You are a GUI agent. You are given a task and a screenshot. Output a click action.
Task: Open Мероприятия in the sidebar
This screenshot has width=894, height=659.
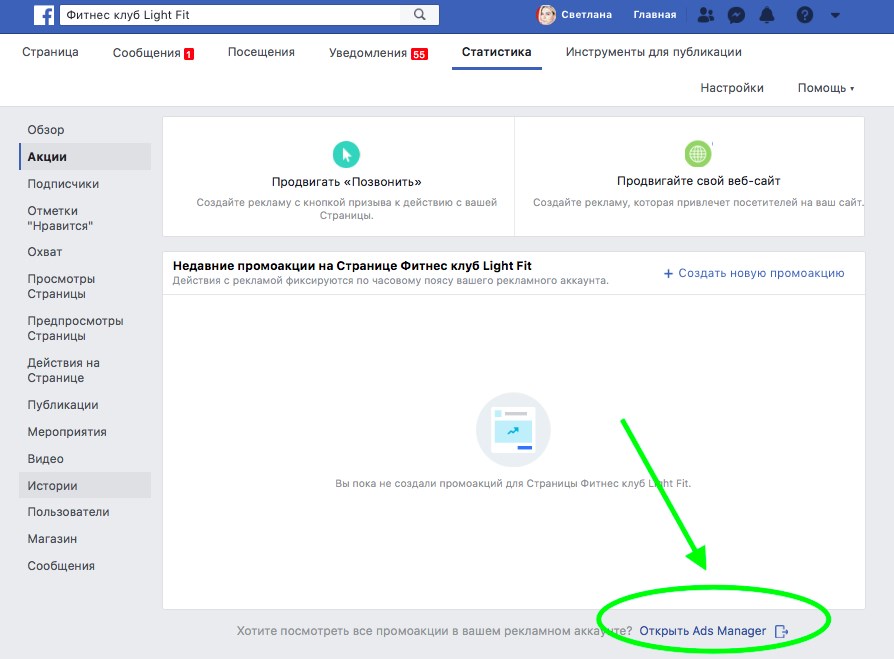[x=67, y=432]
